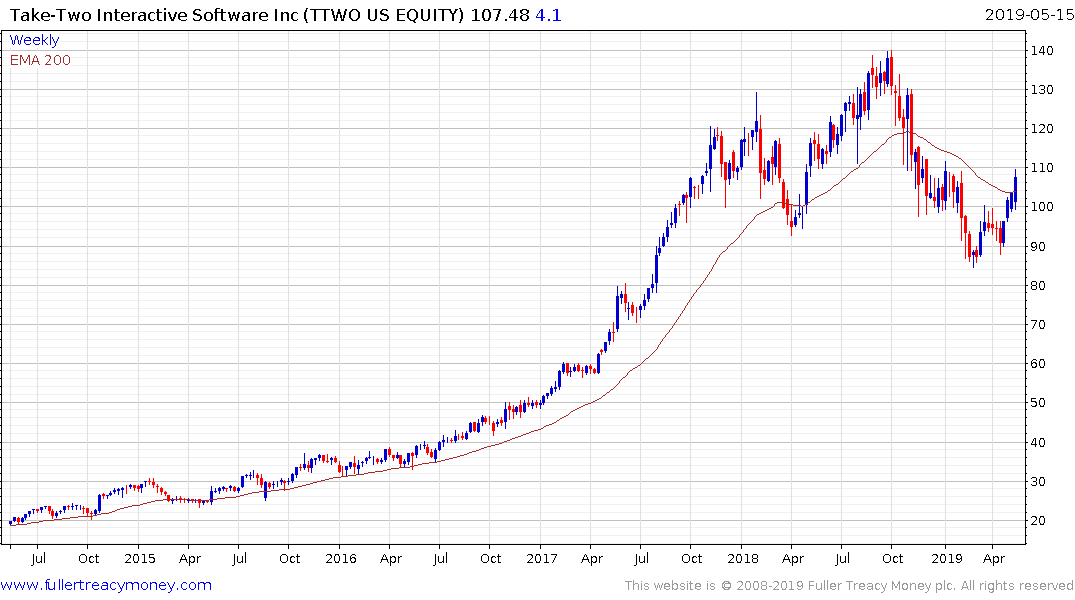Viewport: 1075px width, 600px height.
Task: Click the last price value 107.48
Action: click(x=500, y=14)
